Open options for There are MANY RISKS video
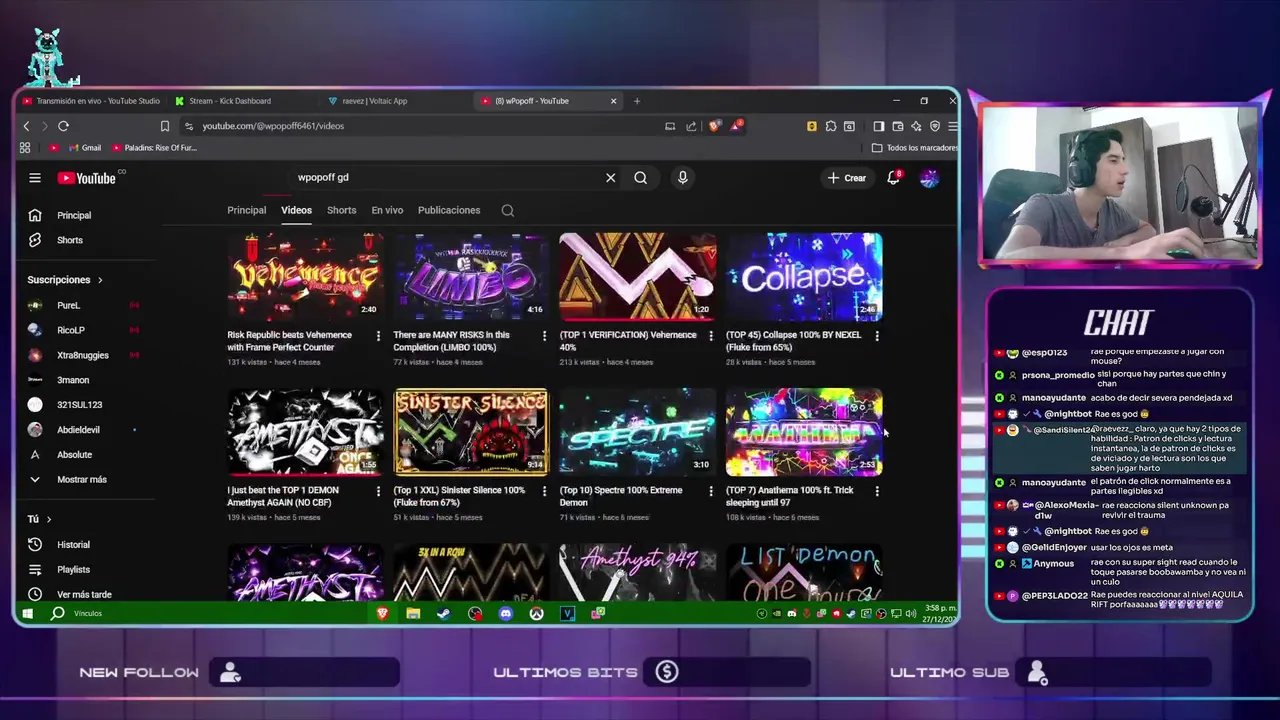Image resolution: width=1280 pixels, height=720 pixels. [544, 336]
